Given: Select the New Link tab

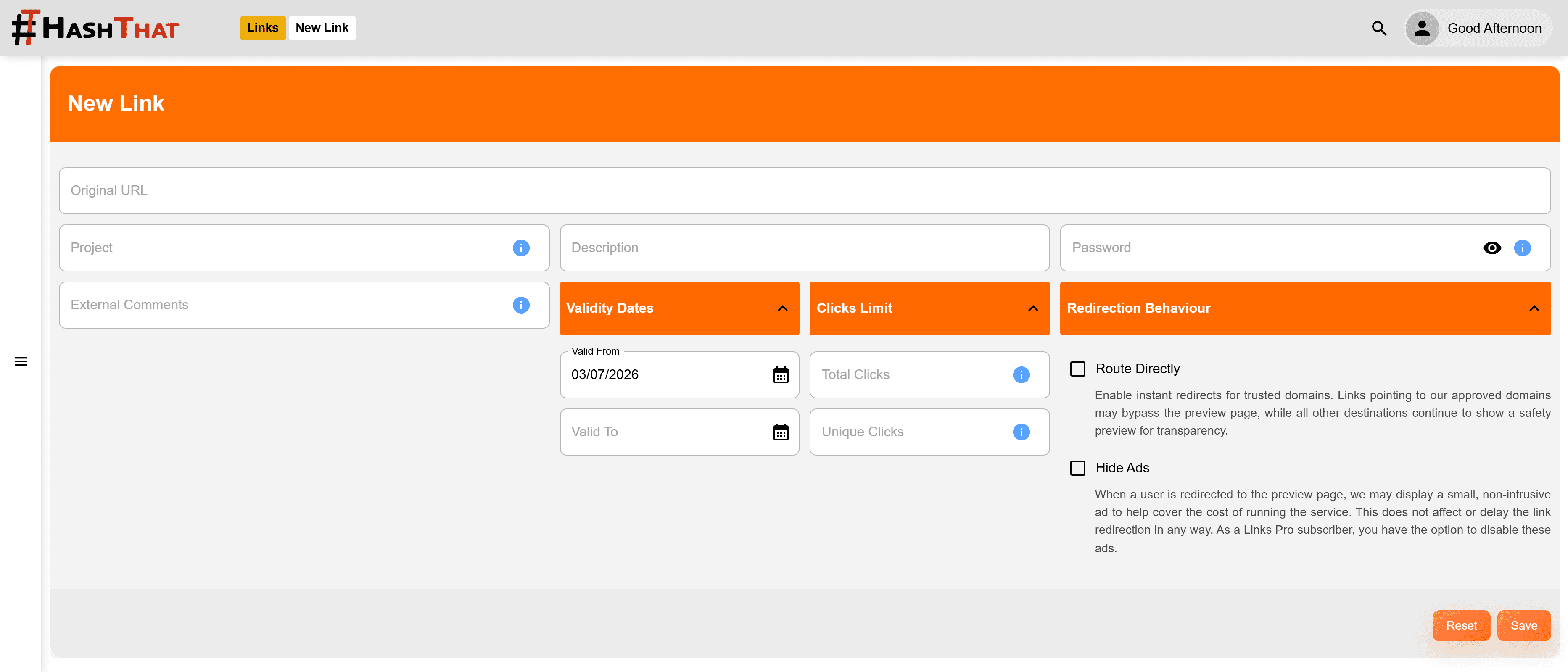Looking at the screenshot, I should (322, 28).
